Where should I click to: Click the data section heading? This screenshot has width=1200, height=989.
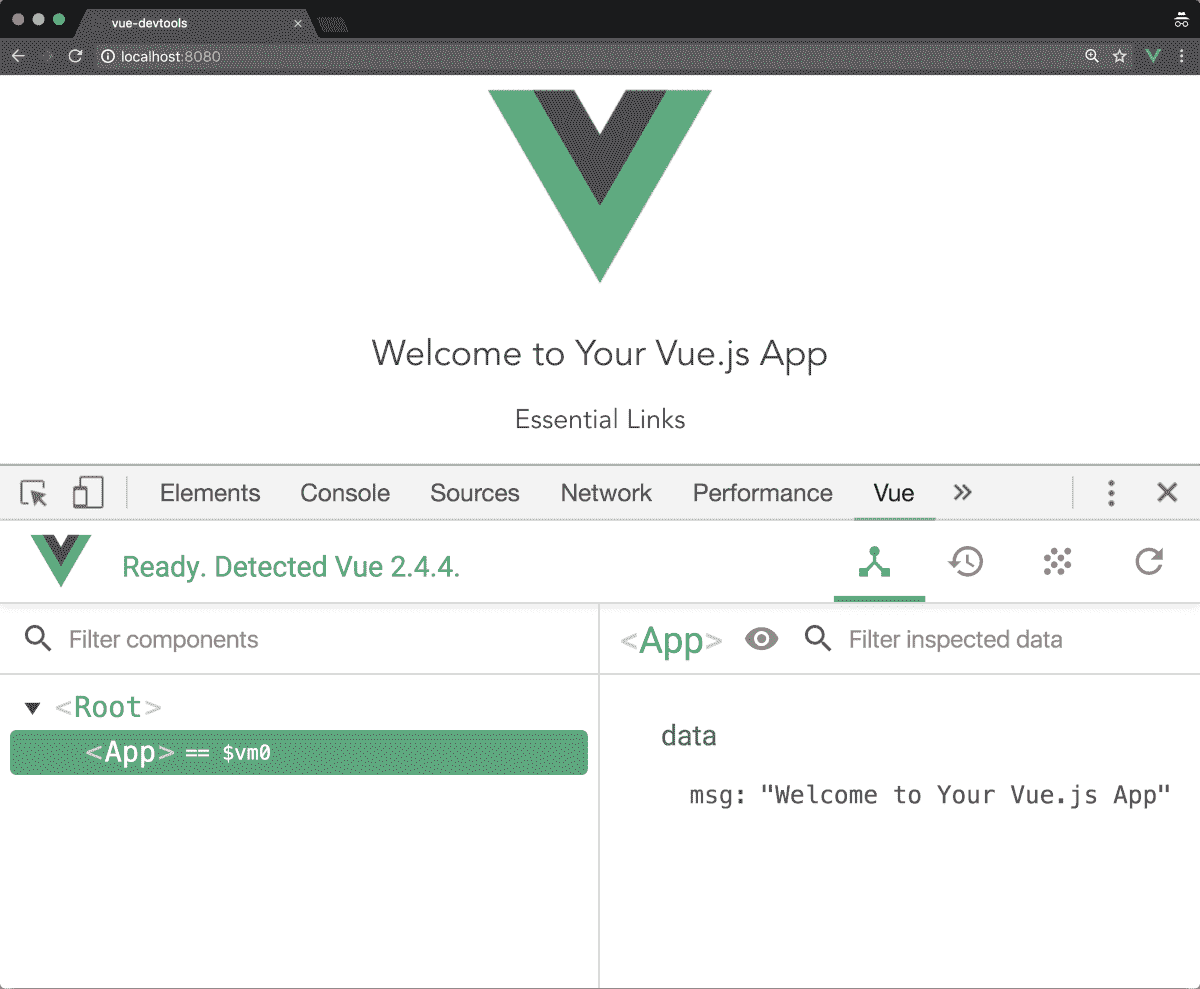689,736
